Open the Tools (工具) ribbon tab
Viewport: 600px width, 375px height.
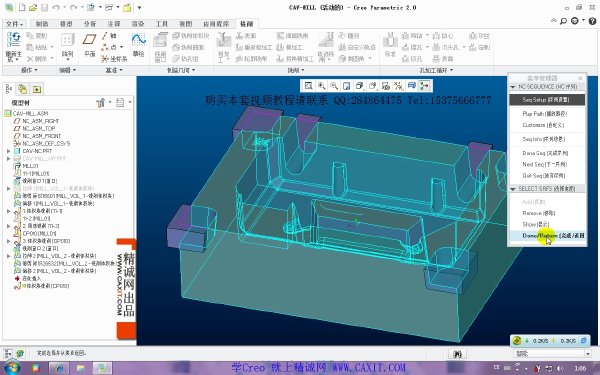point(161,24)
